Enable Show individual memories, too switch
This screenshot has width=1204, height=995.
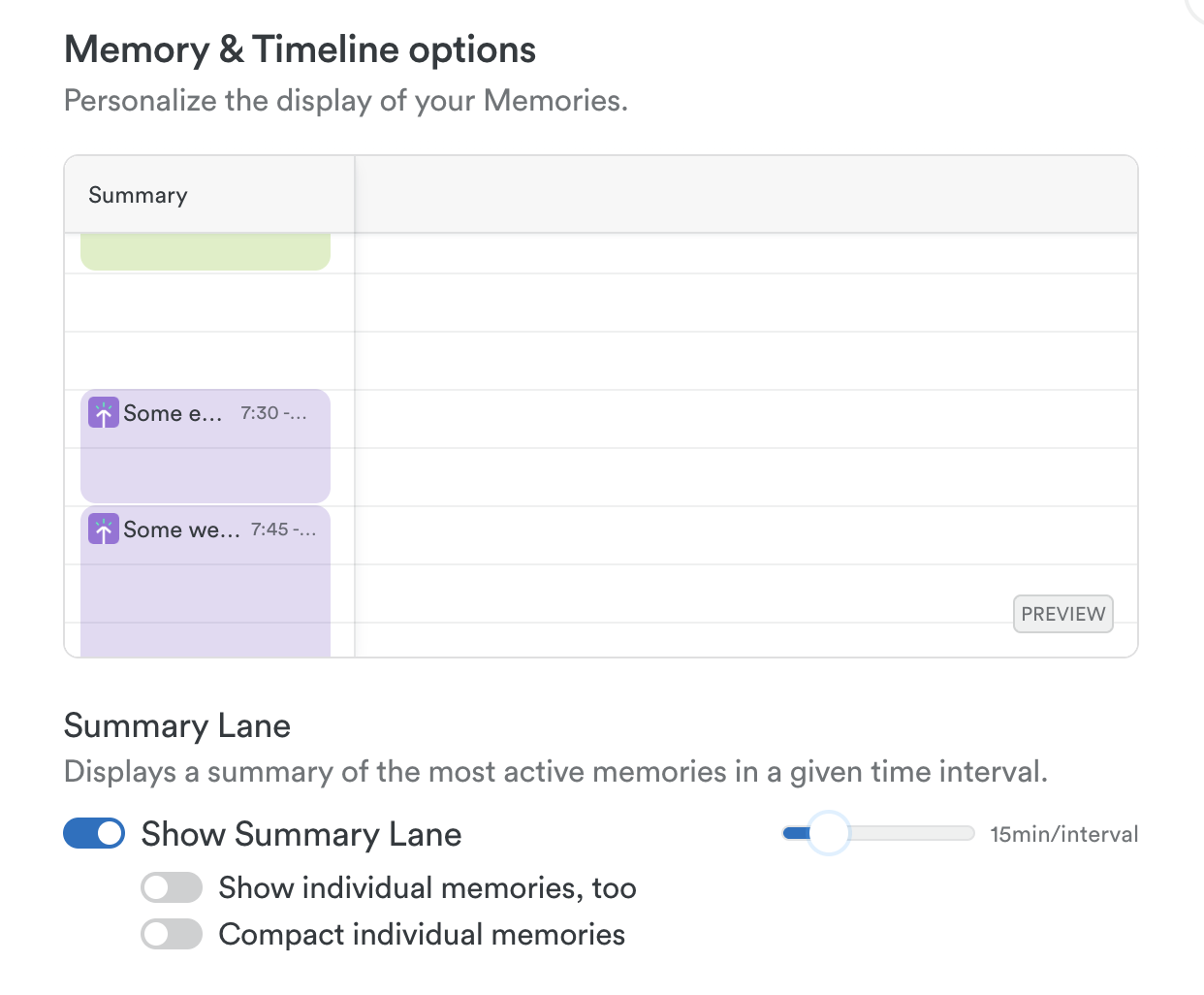click(172, 887)
